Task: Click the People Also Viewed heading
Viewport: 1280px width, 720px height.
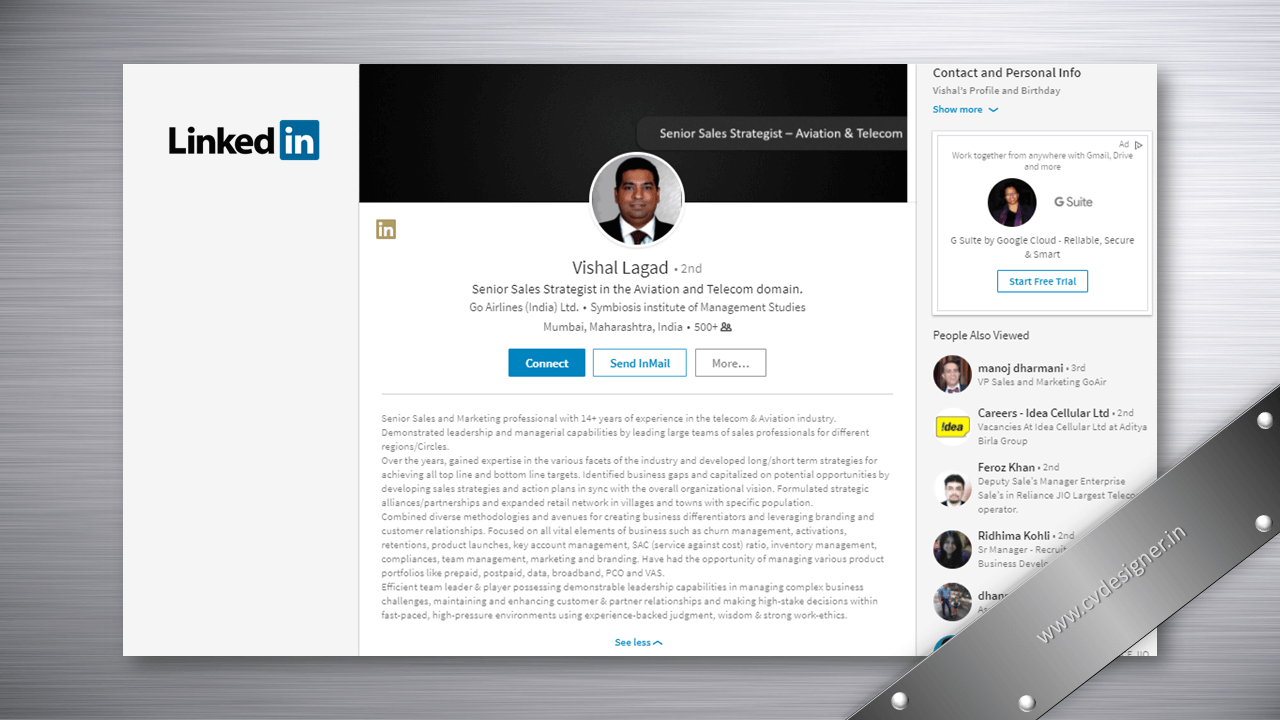Action: tap(981, 336)
